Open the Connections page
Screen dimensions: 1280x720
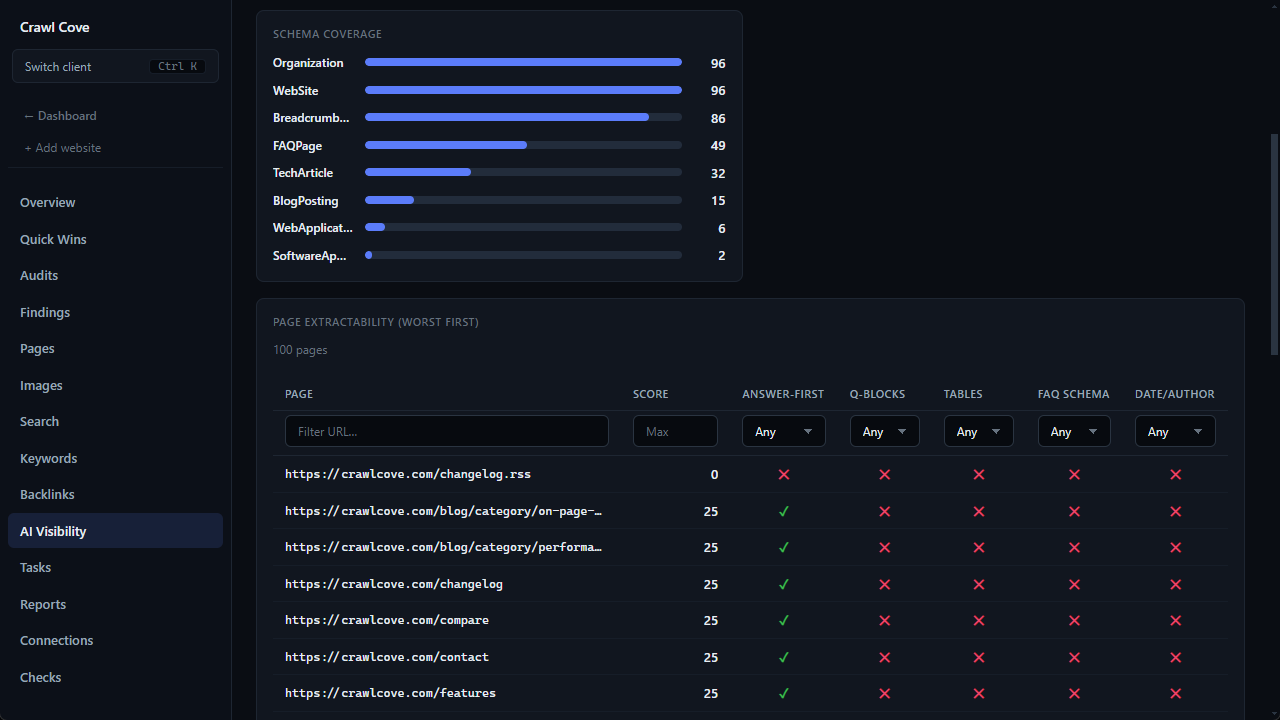click(x=115, y=641)
